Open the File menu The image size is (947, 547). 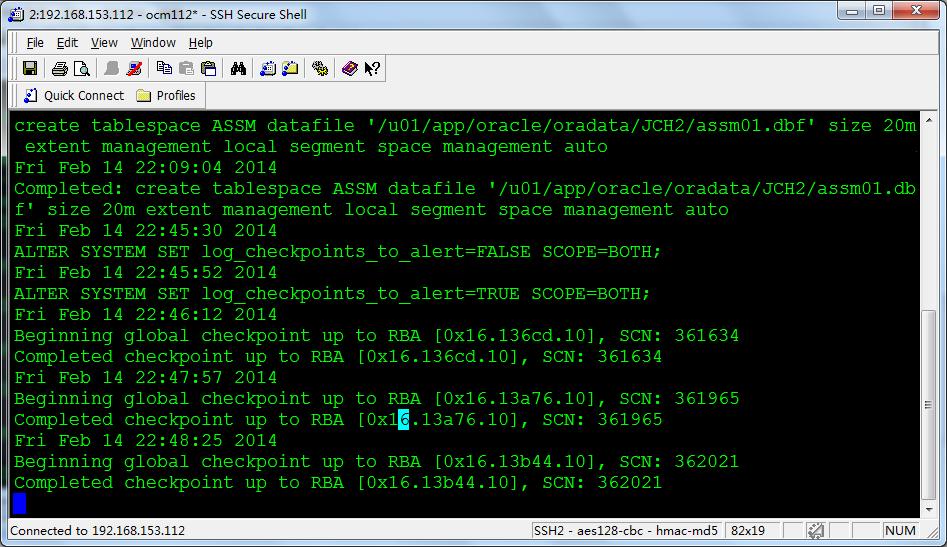click(x=35, y=43)
